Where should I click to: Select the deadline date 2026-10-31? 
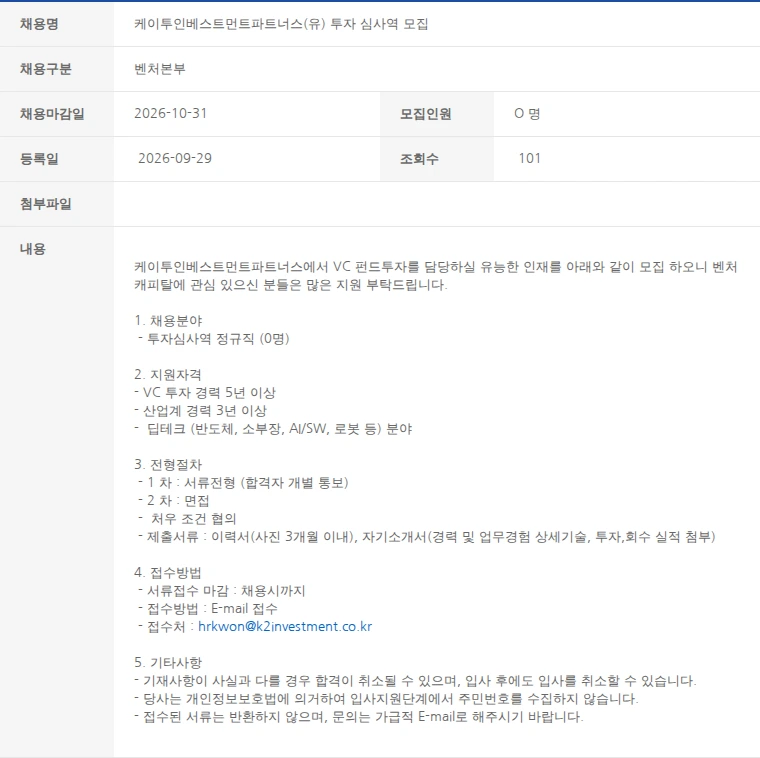[x=171, y=113]
